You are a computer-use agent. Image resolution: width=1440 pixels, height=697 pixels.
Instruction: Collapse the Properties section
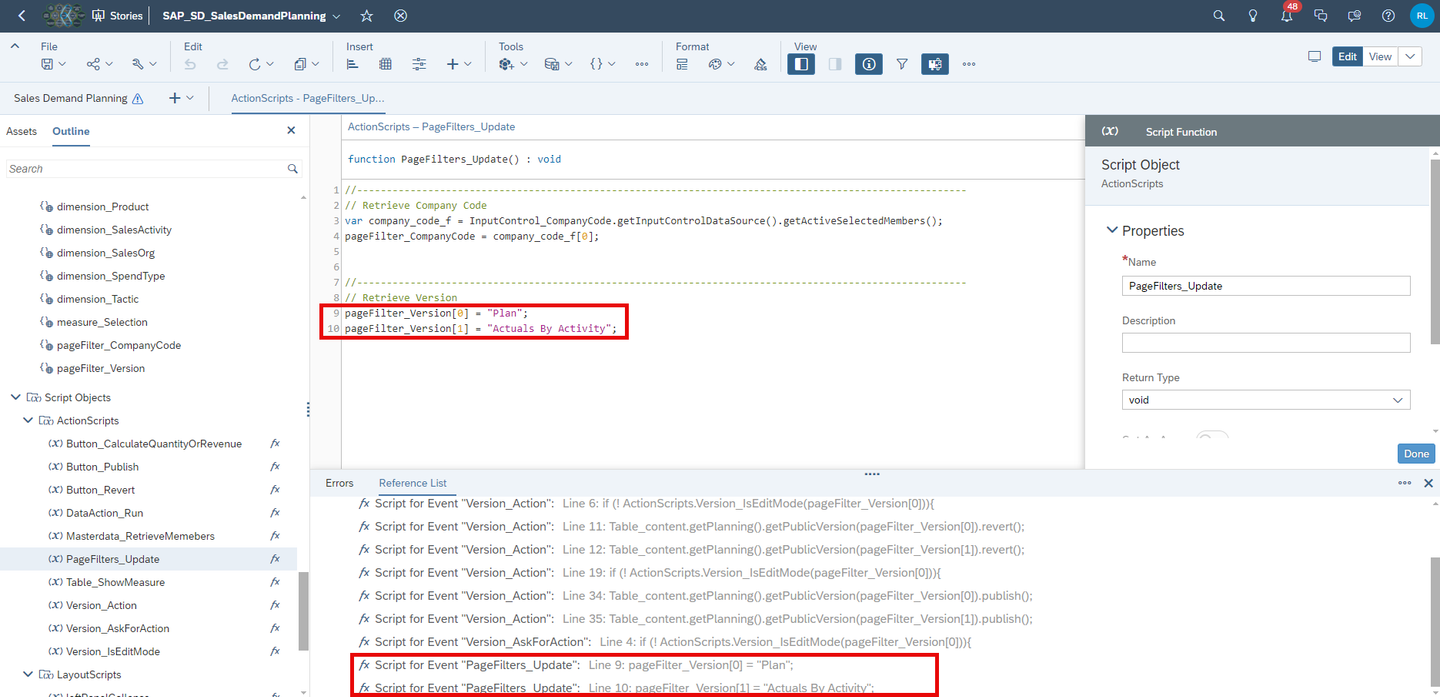click(x=1112, y=230)
